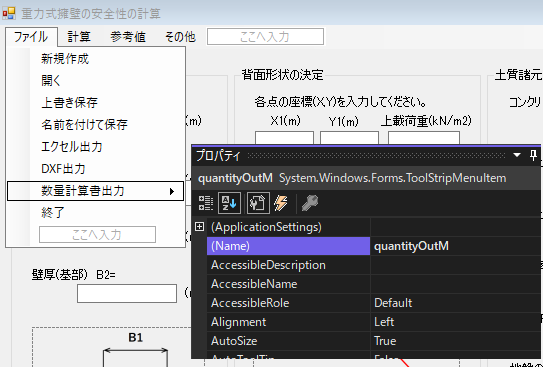This screenshot has height=367, width=543.
Task: Choose 新規作成 from the file menu
Action: (x=96, y=59)
